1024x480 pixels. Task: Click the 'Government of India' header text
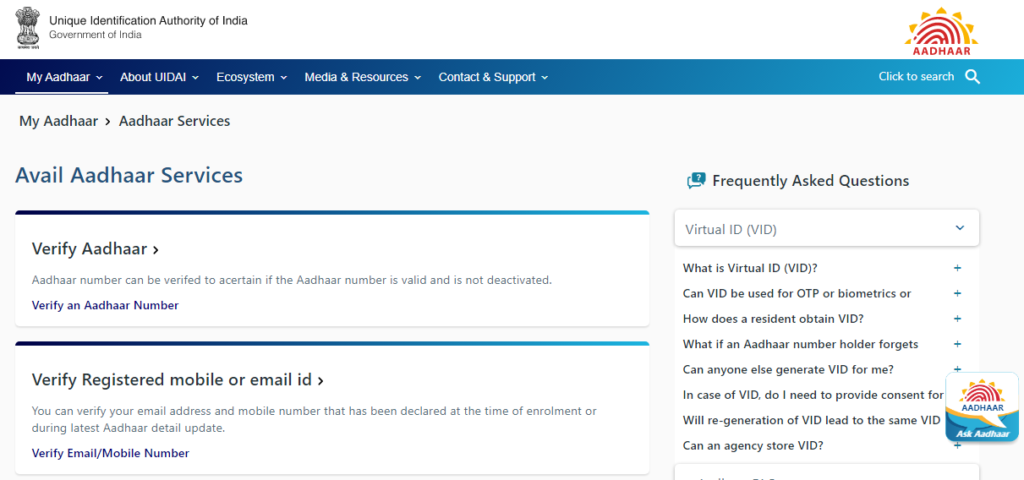[95, 35]
